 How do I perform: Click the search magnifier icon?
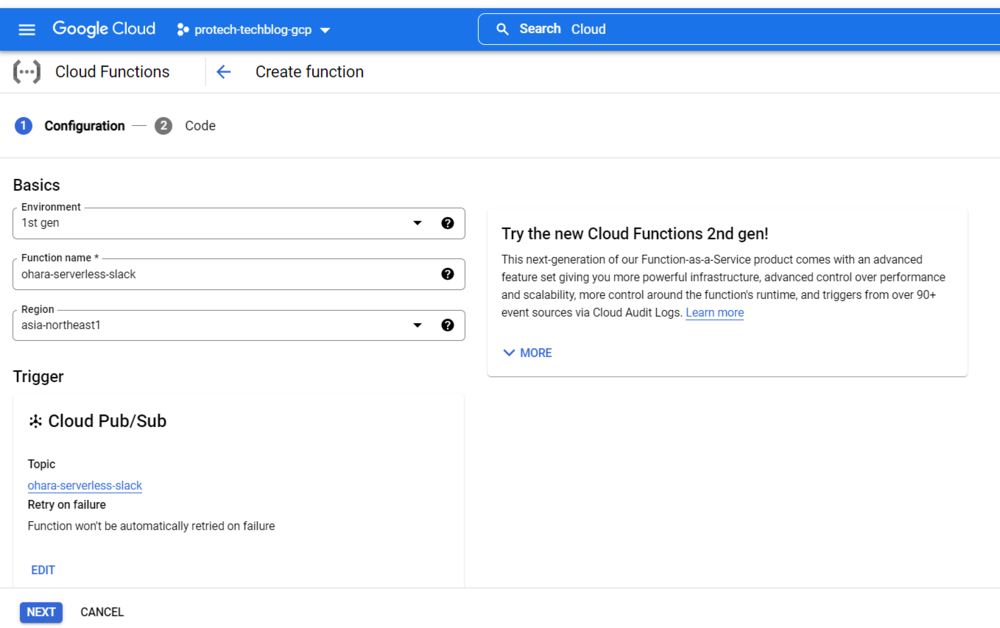[502, 29]
